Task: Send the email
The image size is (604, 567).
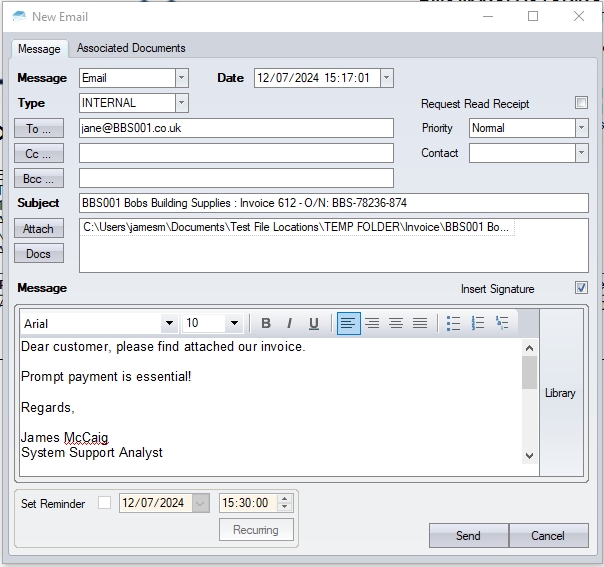Action: coord(469,535)
